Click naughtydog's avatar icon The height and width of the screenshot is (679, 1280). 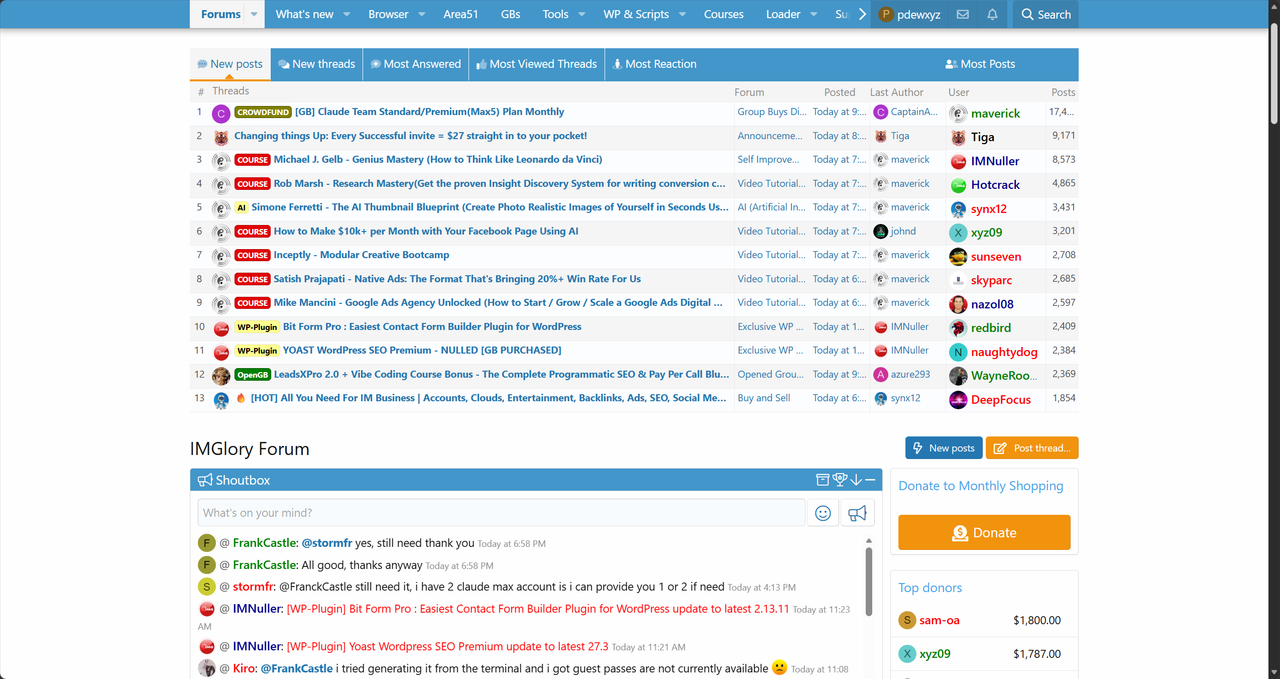coord(958,352)
